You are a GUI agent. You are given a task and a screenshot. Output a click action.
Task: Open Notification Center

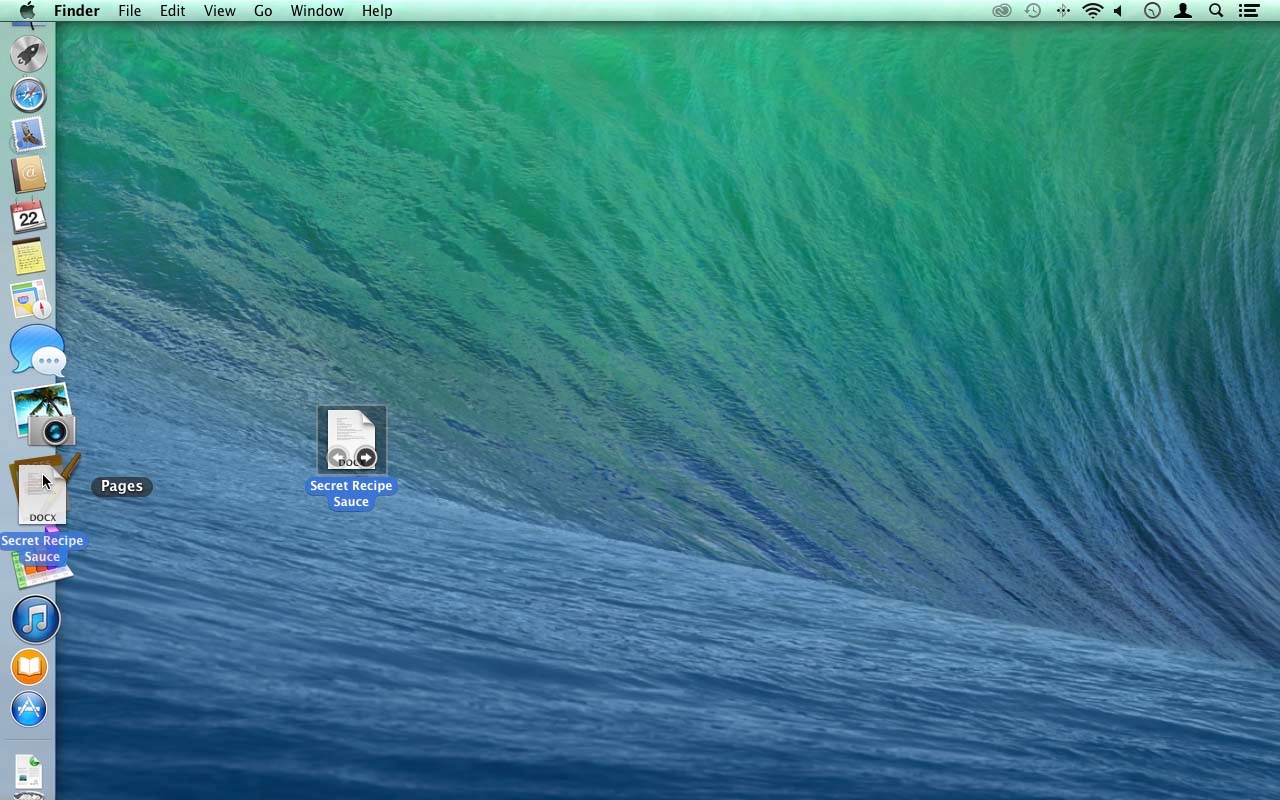(x=1248, y=11)
